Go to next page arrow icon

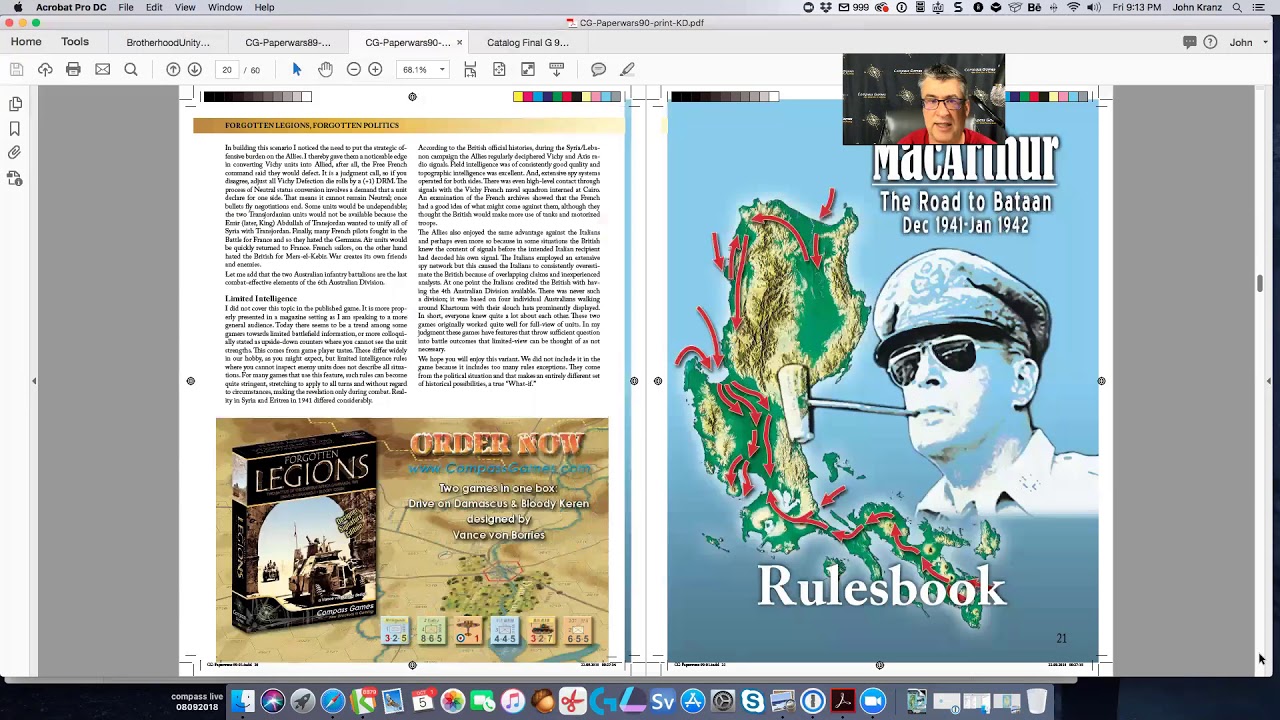[x=195, y=69]
